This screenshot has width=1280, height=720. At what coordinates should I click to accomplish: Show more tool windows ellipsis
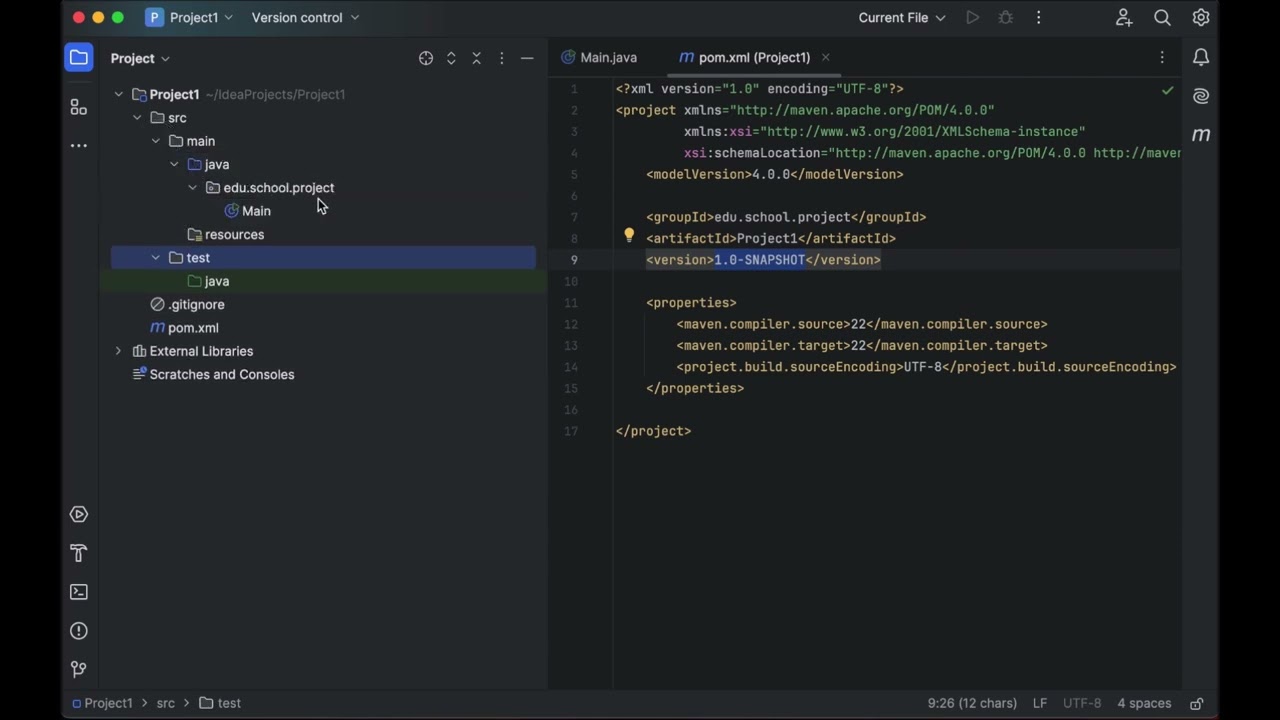tap(79, 145)
